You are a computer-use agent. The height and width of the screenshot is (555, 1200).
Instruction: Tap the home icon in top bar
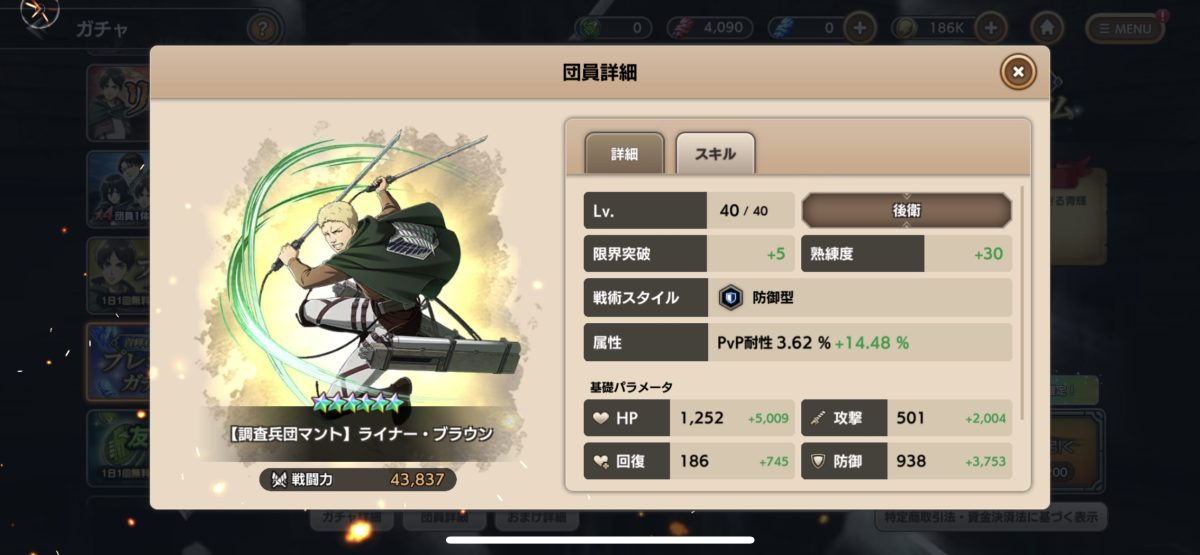tap(1046, 28)
